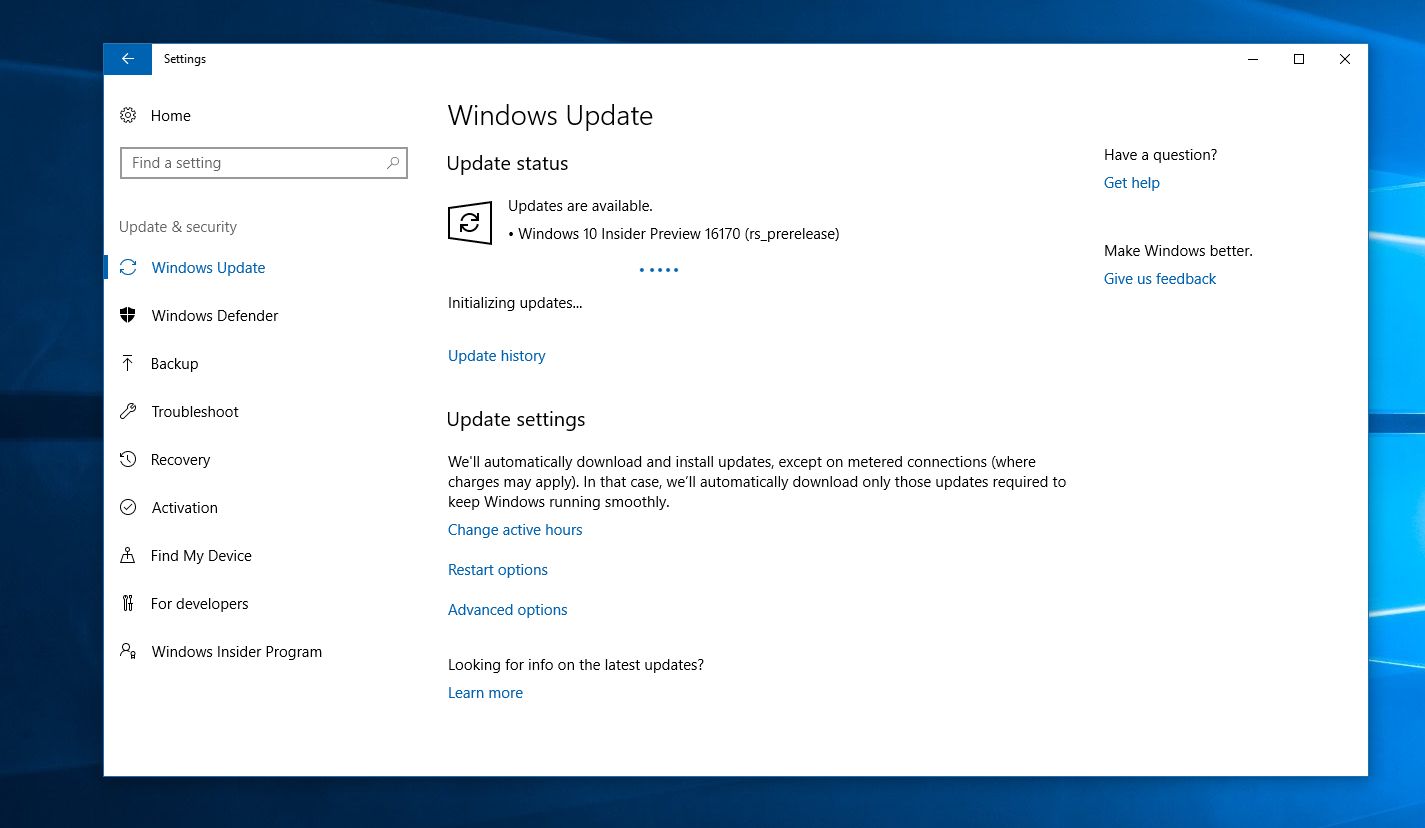Open the Update history link
Image resolution: width=1425 pixels, height=828 pixels.
[x=497, y=356]
